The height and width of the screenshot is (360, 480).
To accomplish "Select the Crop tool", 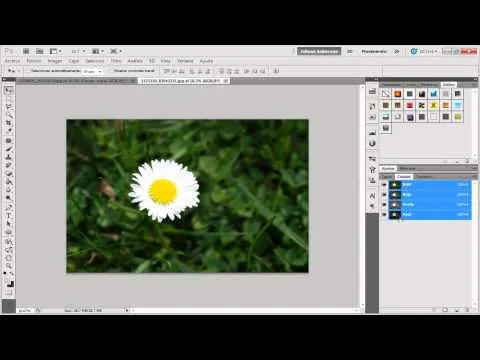I will pyautogui.click(x=9, y=123).
